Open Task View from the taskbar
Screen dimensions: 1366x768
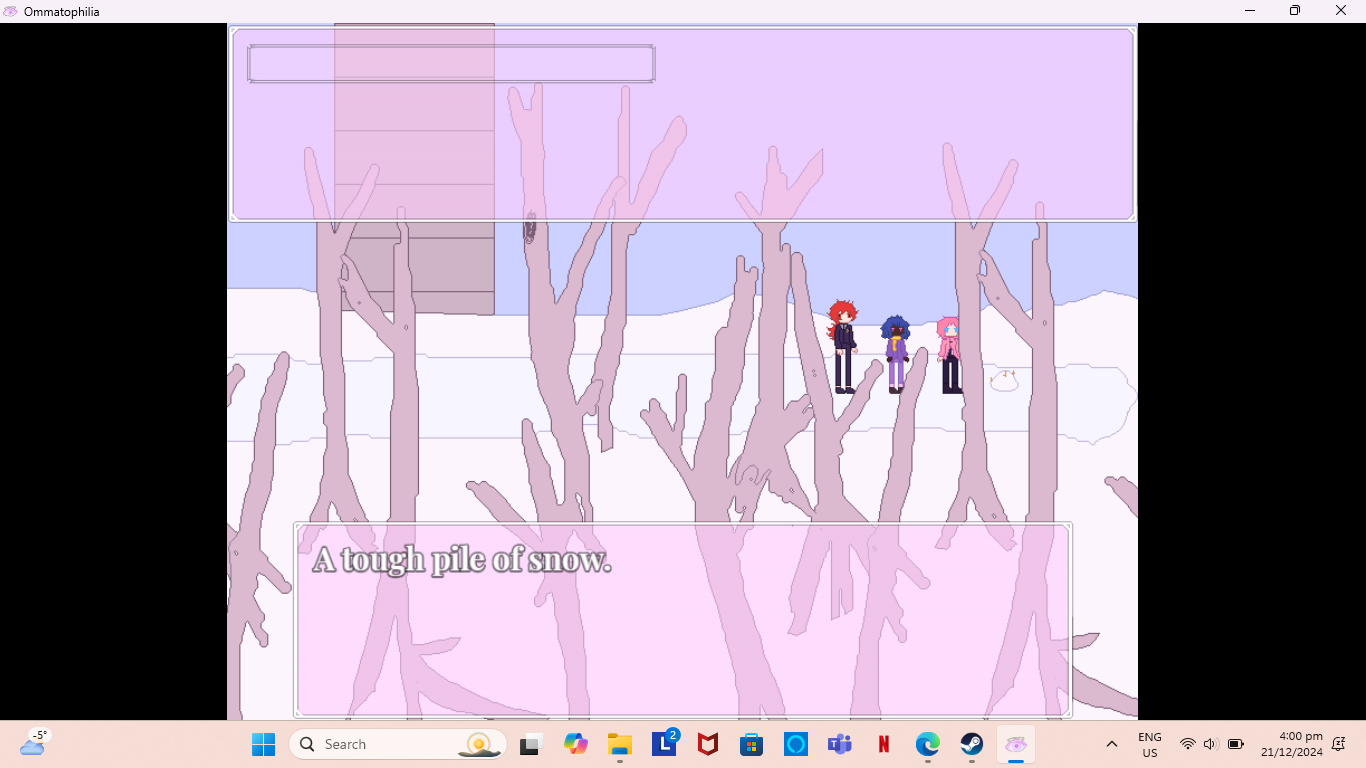530,744
